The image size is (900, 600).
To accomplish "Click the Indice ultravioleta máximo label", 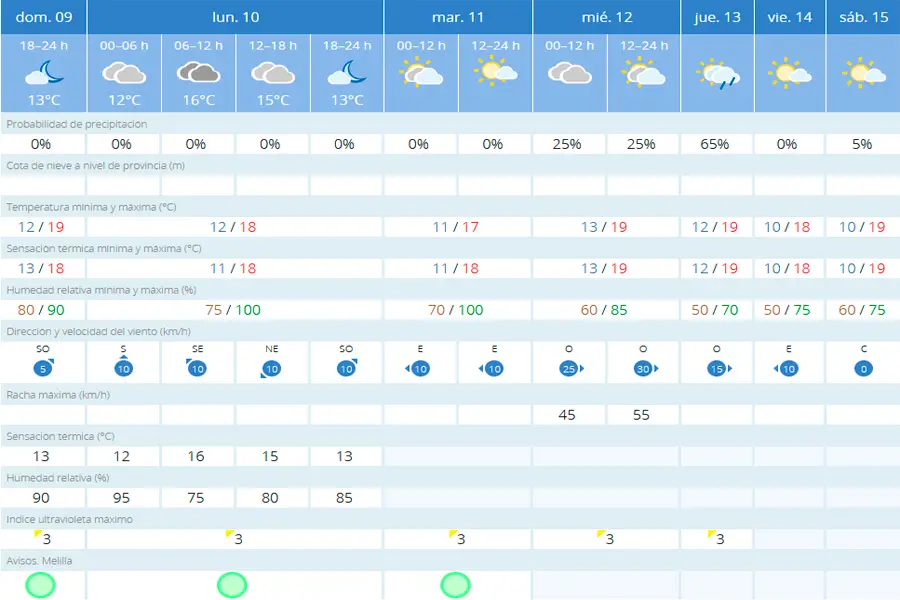I will 69,519.
